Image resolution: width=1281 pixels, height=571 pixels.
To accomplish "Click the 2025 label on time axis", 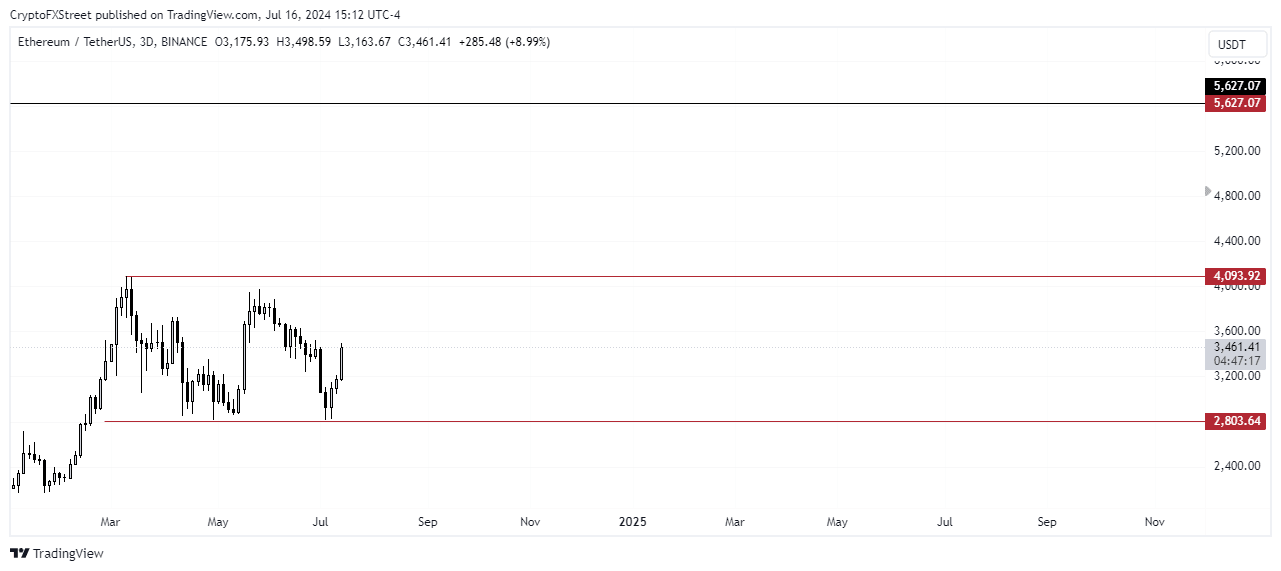I will tap(633, 522).
